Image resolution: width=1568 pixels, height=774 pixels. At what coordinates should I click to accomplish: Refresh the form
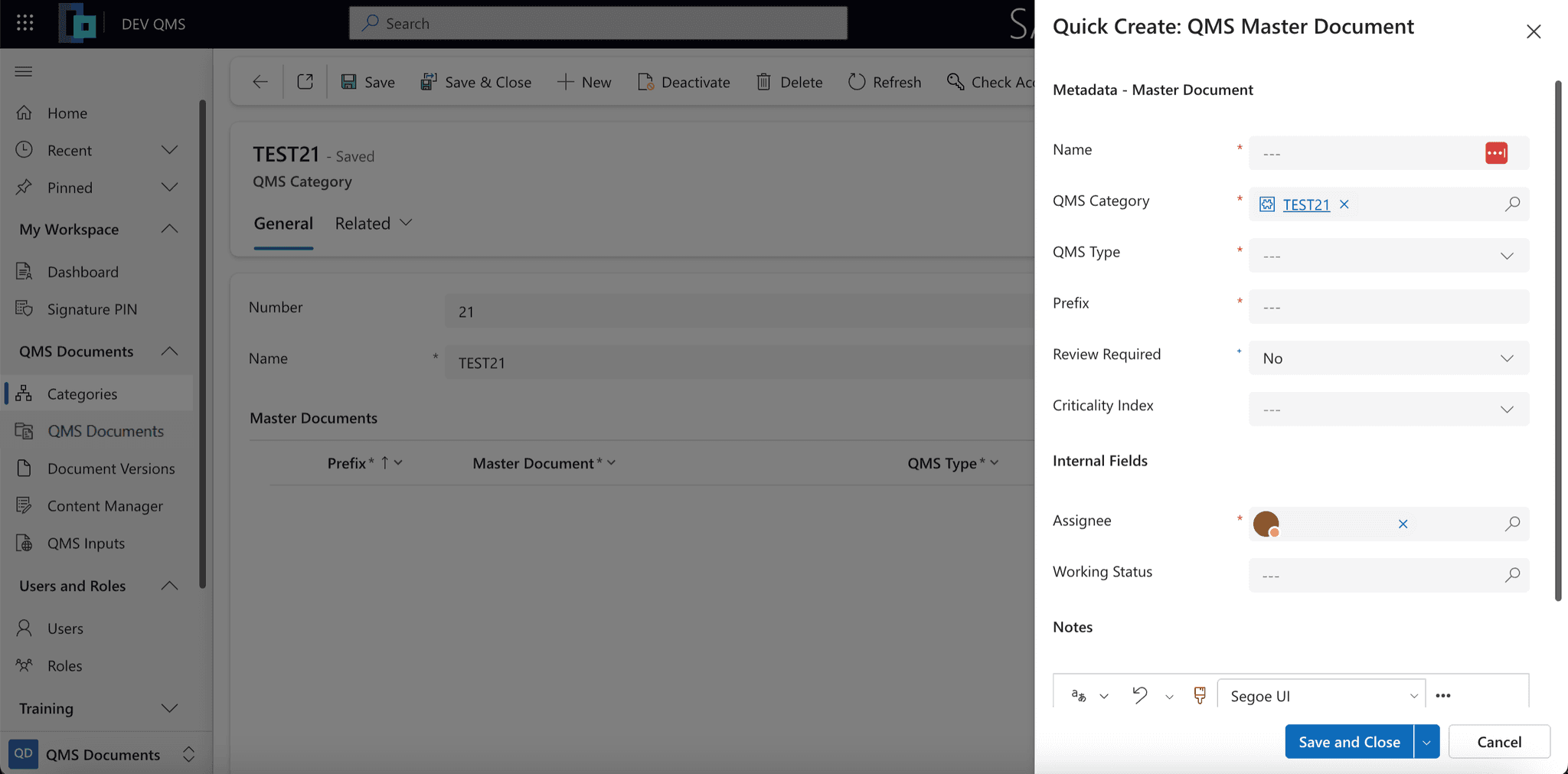pyautogui.click(x=884, y=82)
